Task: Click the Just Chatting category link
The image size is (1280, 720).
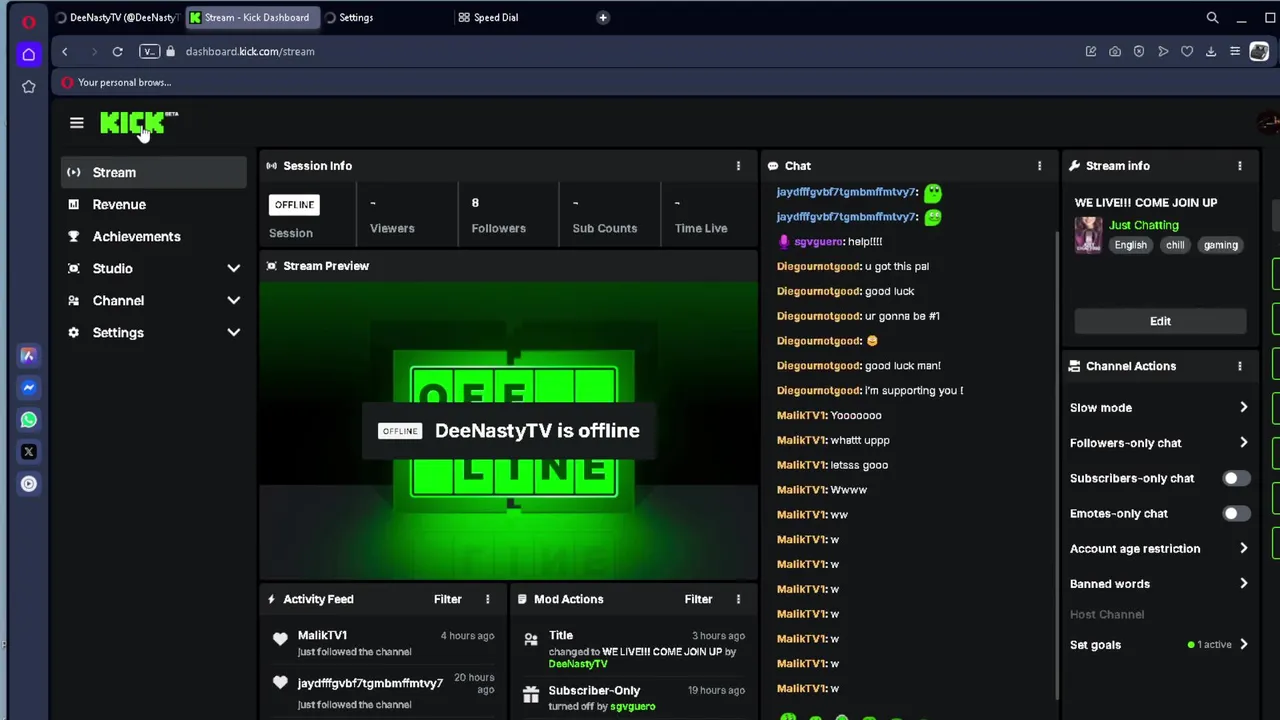Action: pos(1144,225)
